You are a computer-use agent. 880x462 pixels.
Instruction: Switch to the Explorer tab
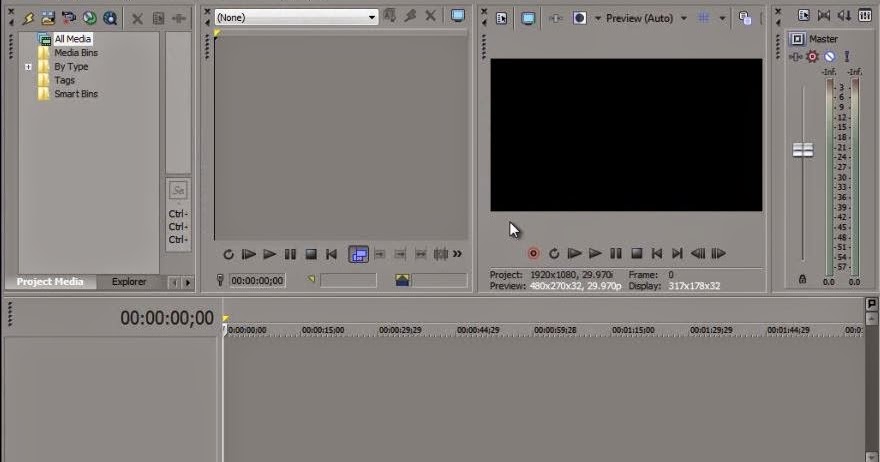click(129, 282)
